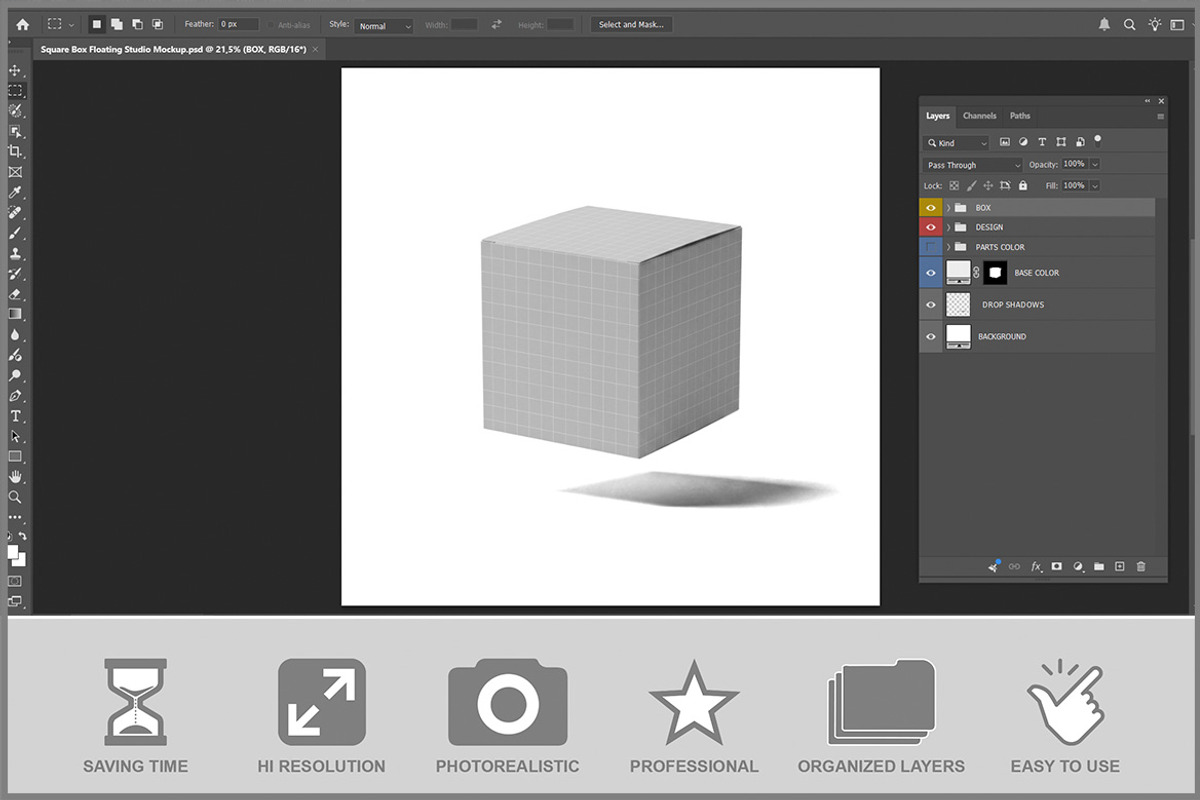1200x800 pixels.
Task: Open layer effects fx menu
Action: pyautogui.click(x=1036, y=566)
